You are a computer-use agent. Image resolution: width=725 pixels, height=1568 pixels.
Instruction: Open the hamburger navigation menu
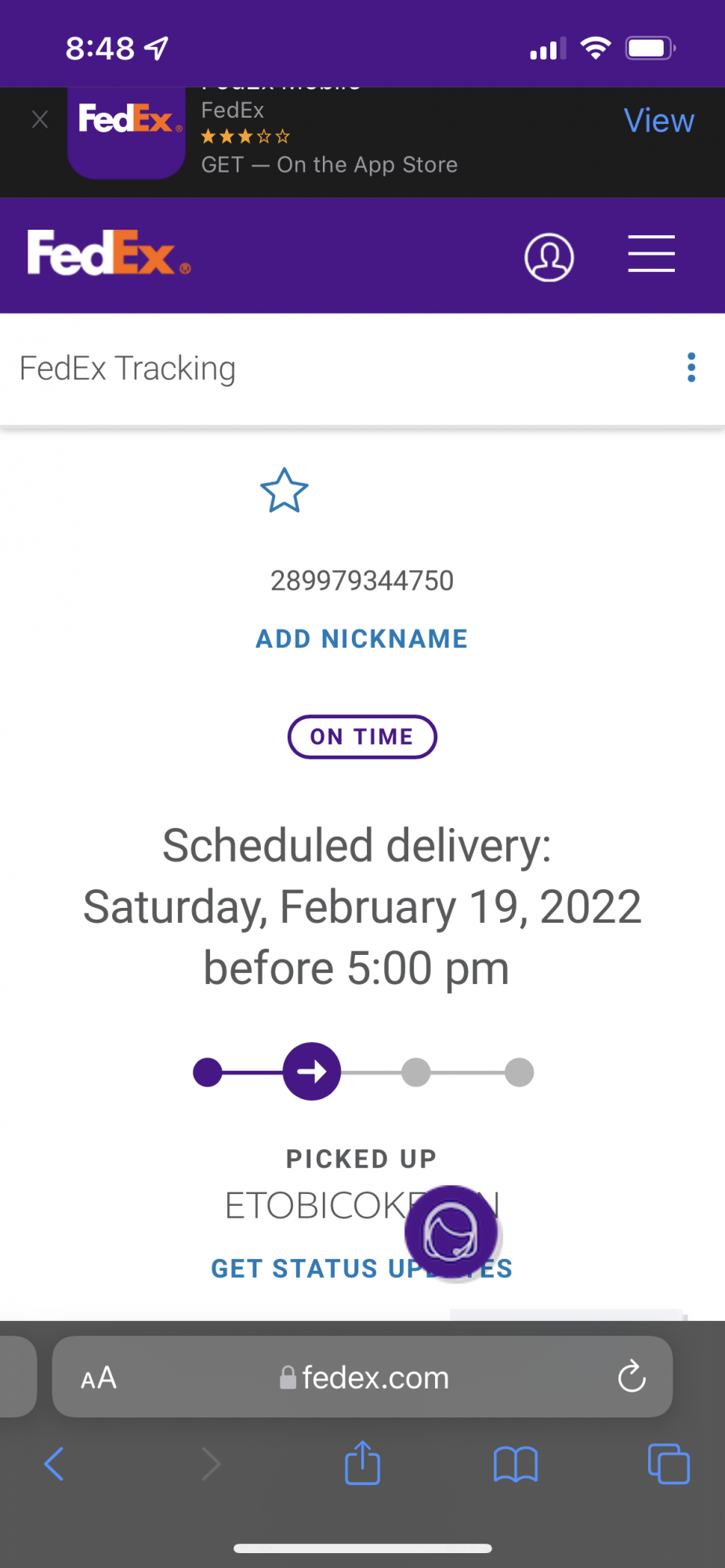click(x=651, y=254)
